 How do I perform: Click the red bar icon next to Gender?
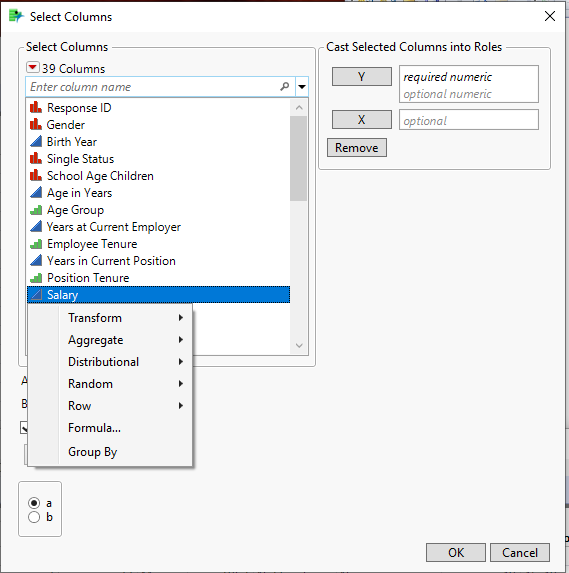[35, 125]
